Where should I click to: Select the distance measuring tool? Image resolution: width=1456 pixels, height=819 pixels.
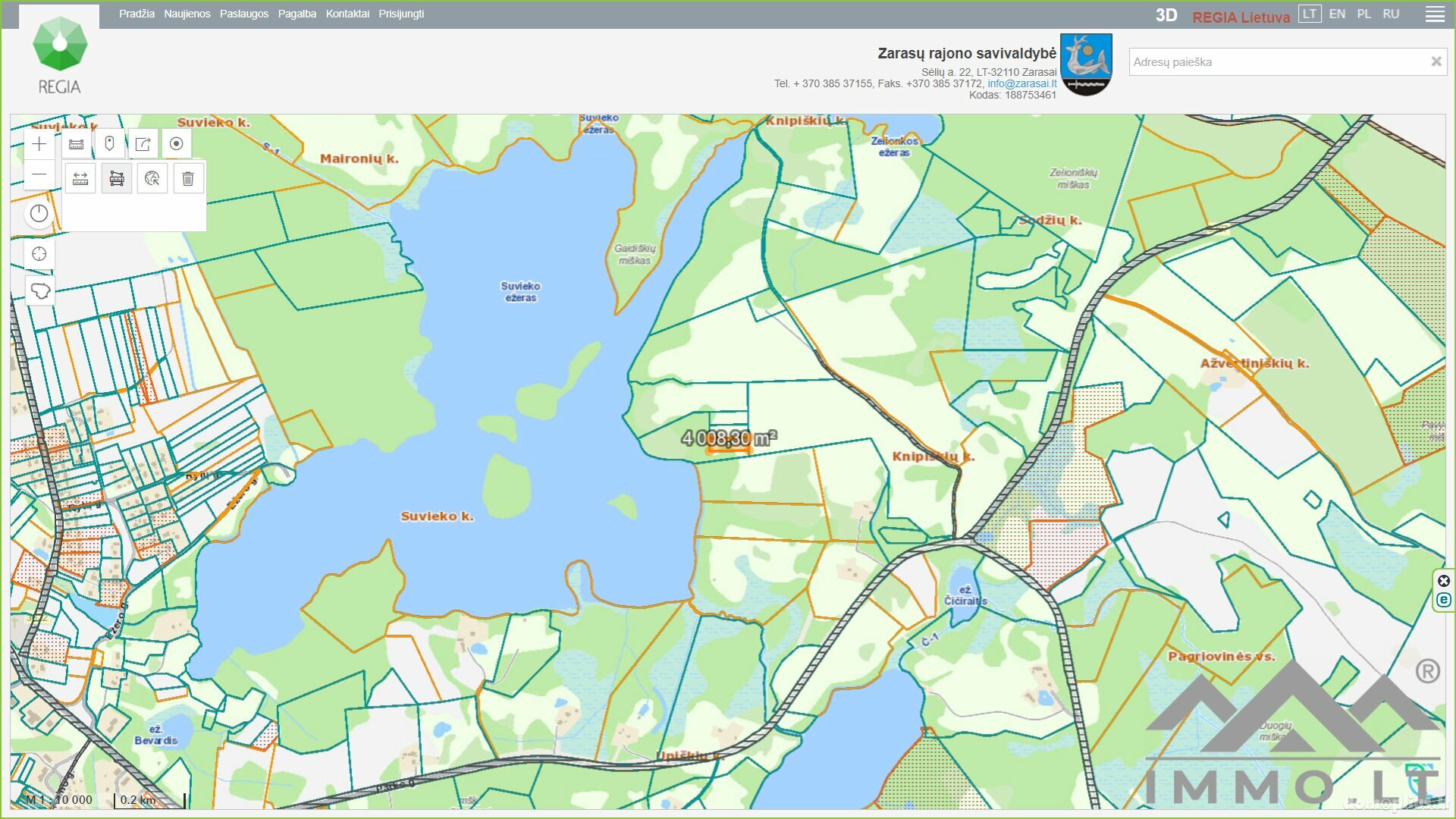tap(80, 179)
